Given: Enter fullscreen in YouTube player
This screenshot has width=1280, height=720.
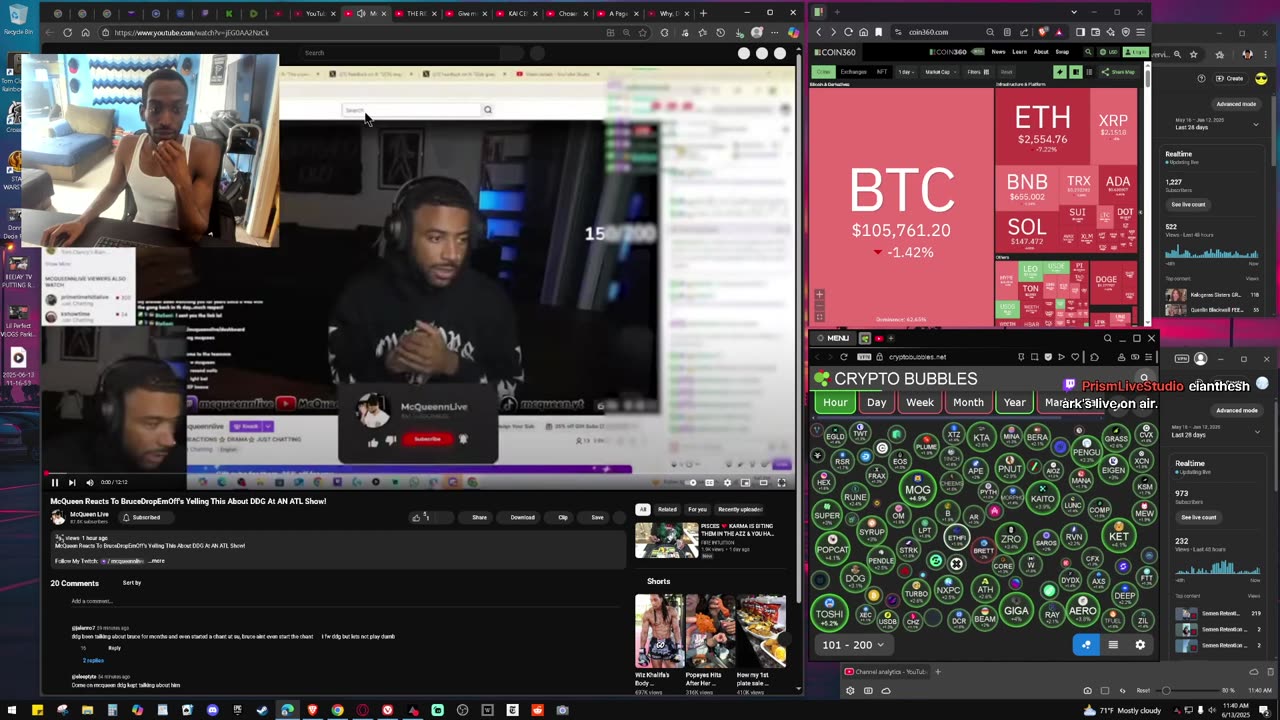Looking at the screenshot, I should point(781,482).
